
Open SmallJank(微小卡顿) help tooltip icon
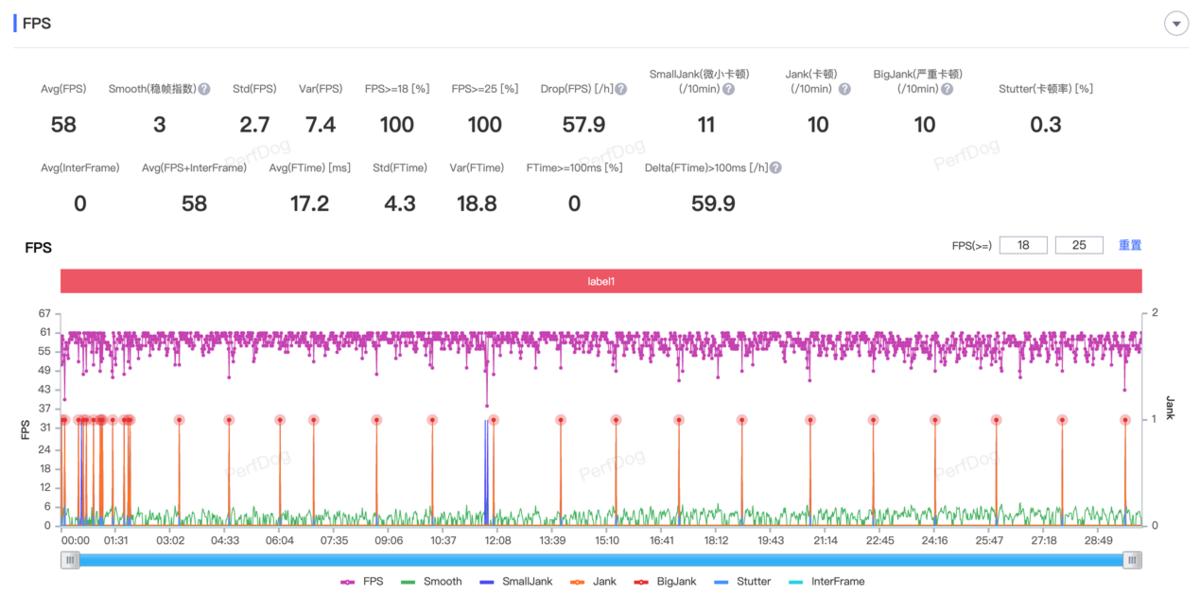tap(729, 89)
